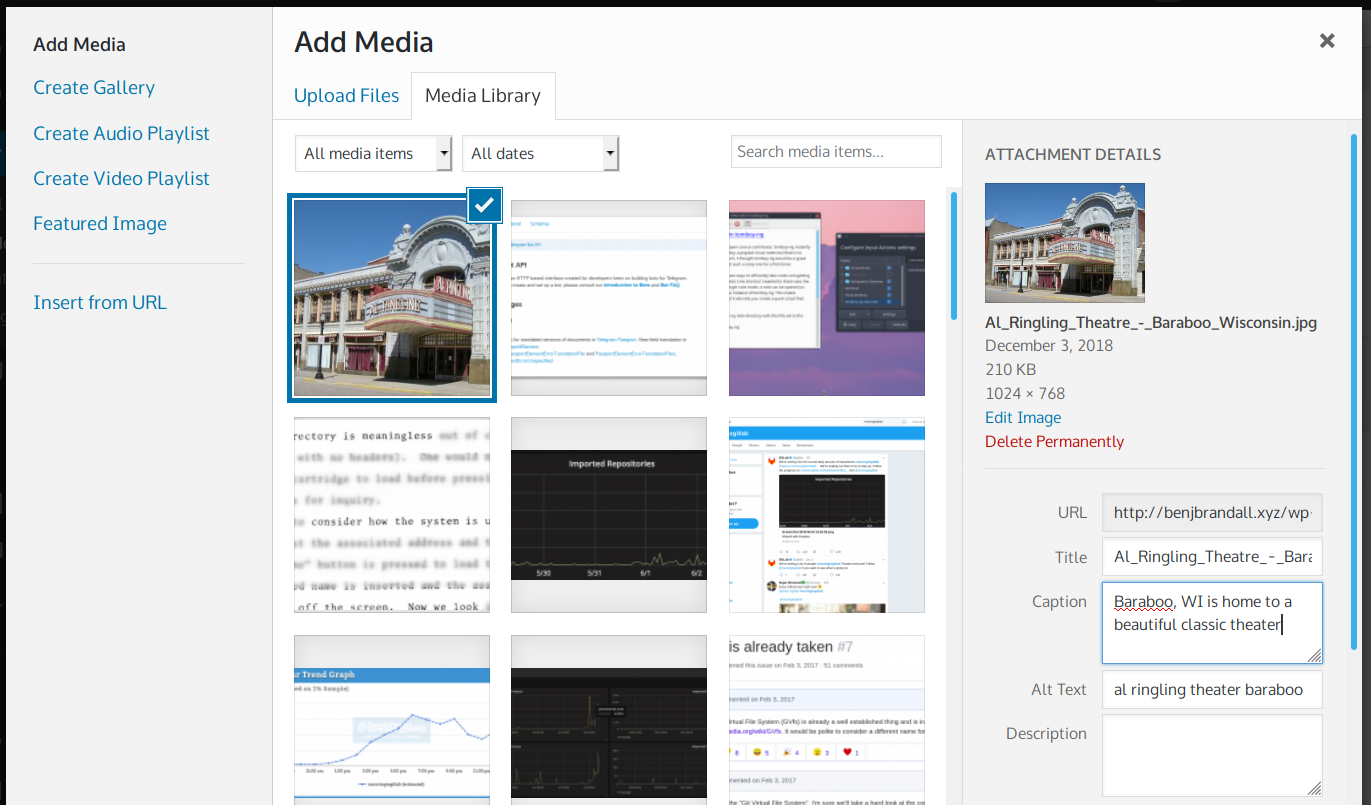The width and height of the screenshot is (1371, 805).
Task: Open the Featured Image section
Action: pos(100,223)
